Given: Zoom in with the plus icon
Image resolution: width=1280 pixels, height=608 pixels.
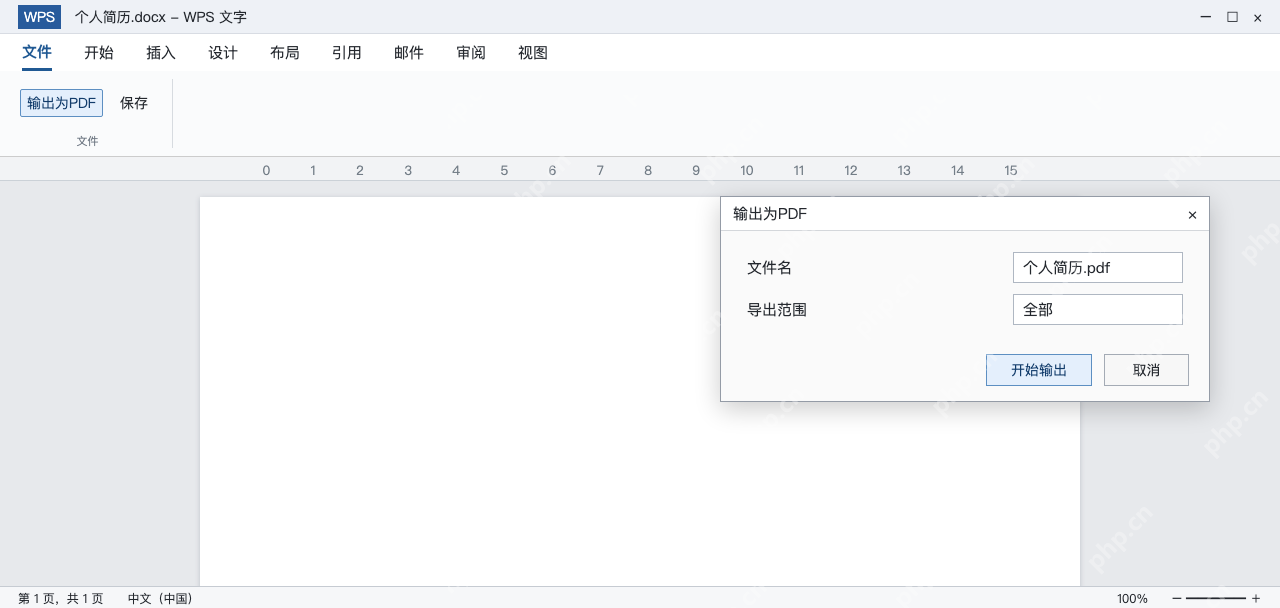Looking at the screenshot, I should point(1256,598).
